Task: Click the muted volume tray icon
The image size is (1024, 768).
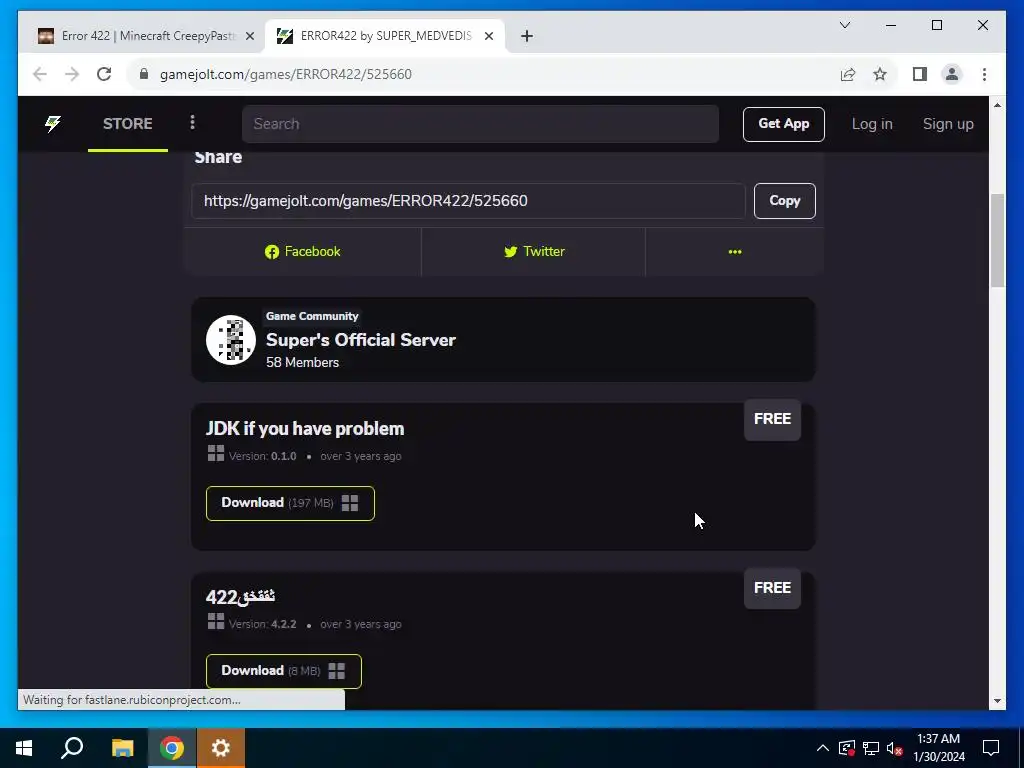Action: tap(894, 748)
